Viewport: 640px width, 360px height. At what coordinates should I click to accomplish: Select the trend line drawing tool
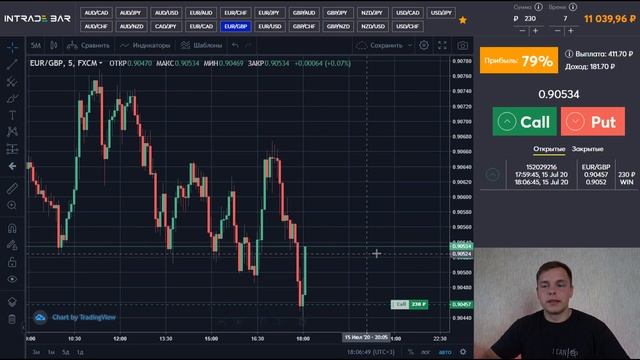12,64
